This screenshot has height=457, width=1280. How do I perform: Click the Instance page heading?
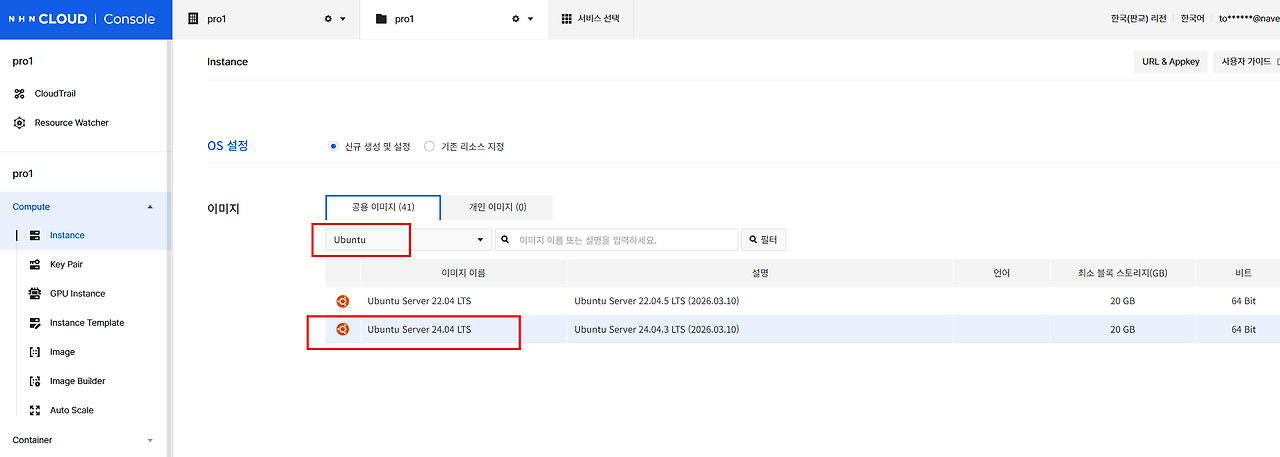[x=227, y=62]
